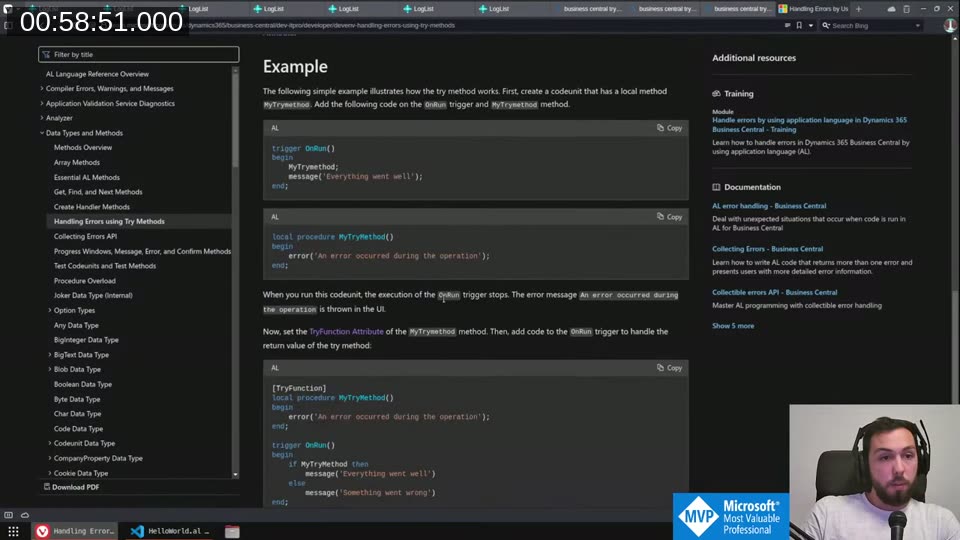Collapse the Data Types and Methods section

pyautogui.click(x=42, y=133)
